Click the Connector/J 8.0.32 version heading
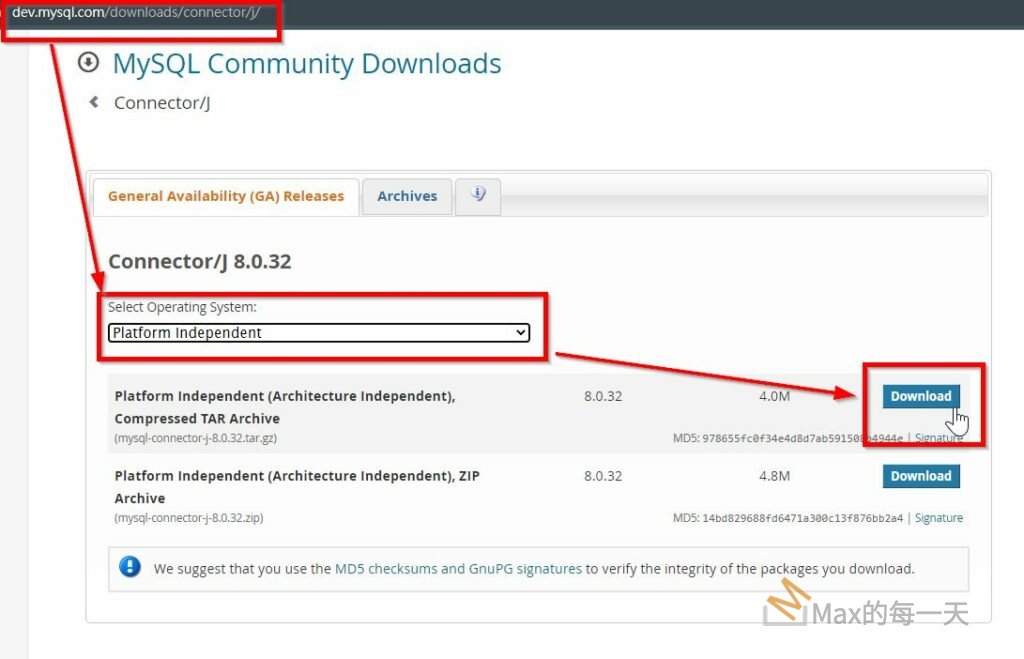The width and height of the screenshot is (1024, 659). pos(200,262)
